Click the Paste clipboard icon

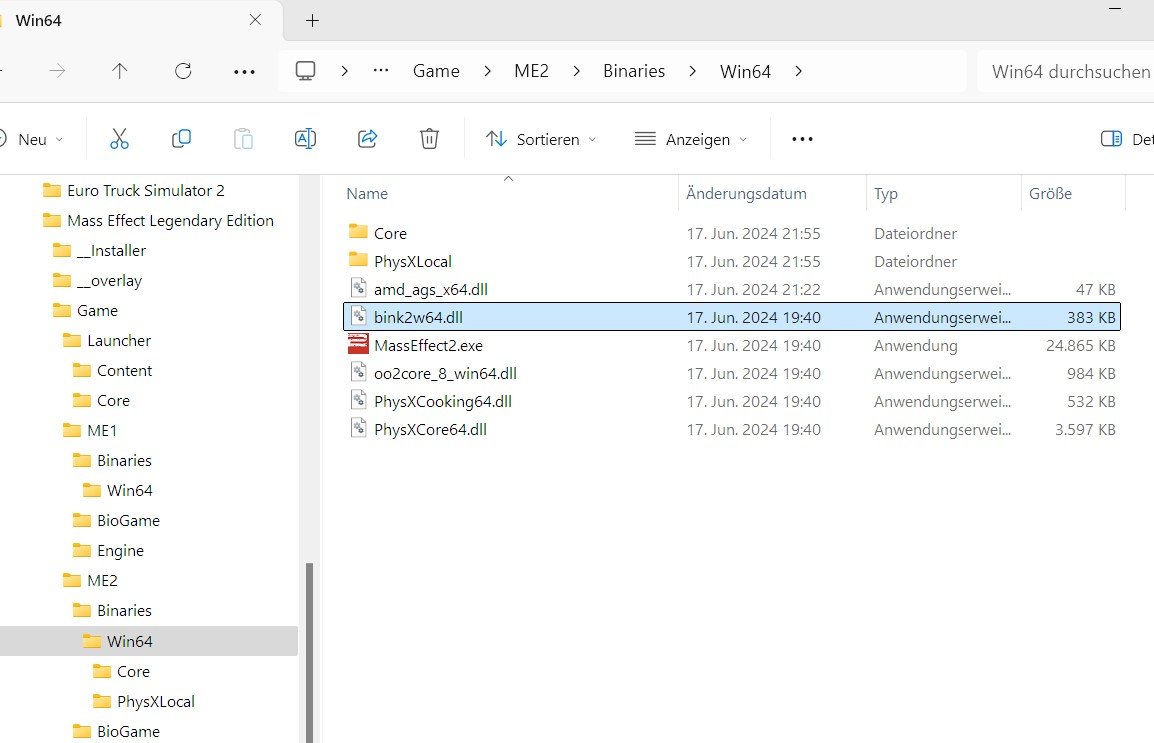pos(243,138)
